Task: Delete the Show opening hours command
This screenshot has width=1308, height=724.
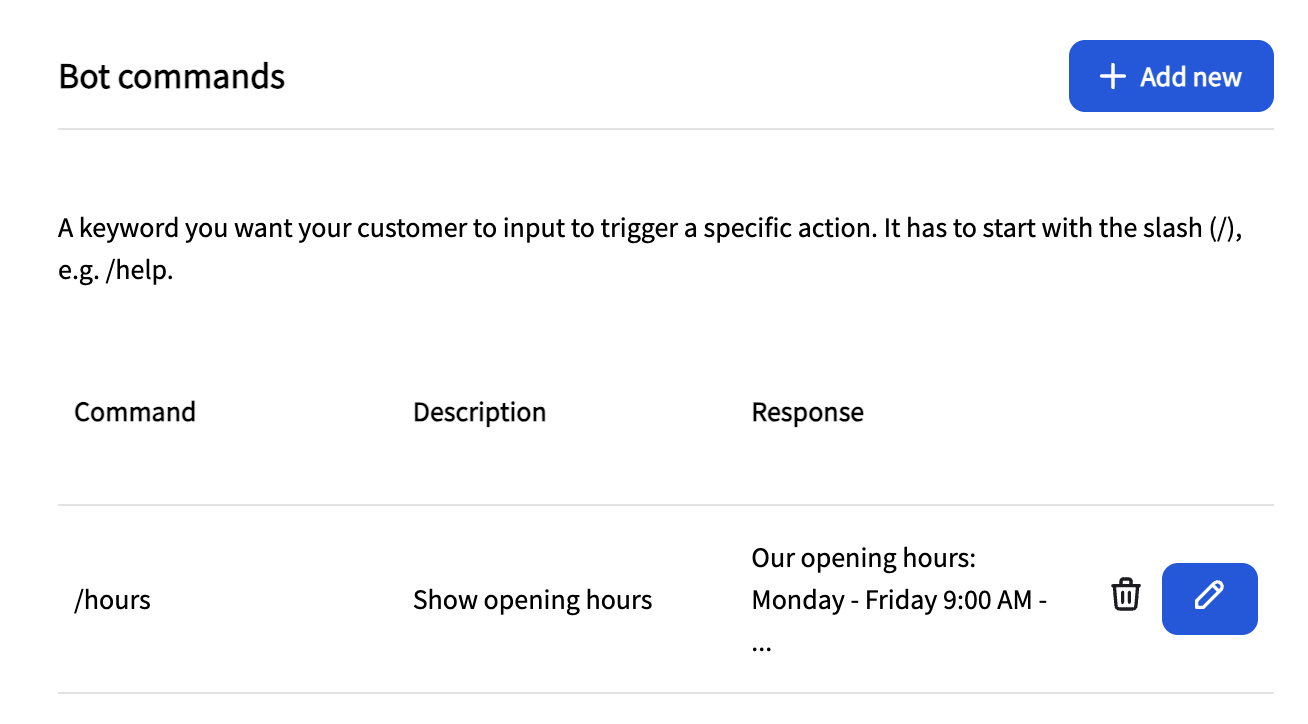Action: (1126, 595)
